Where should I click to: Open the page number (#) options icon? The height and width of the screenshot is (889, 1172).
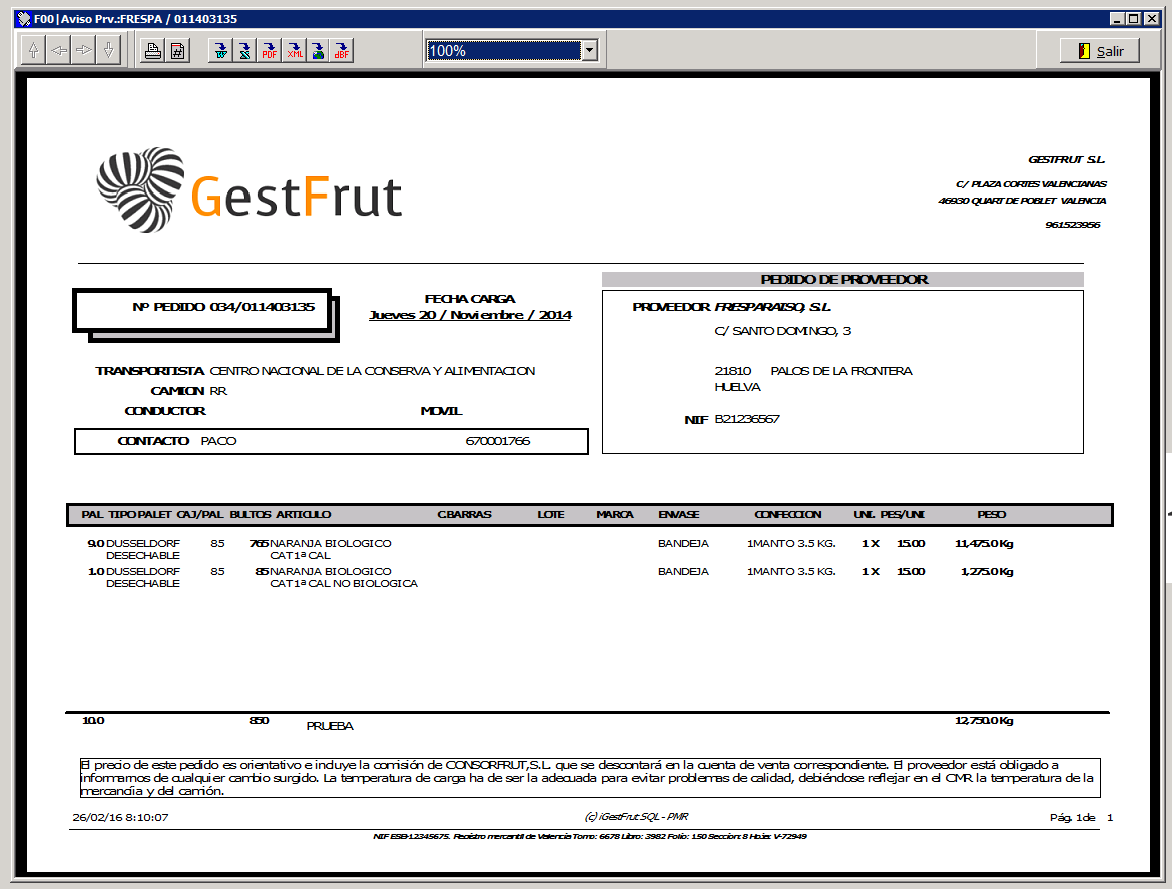pyautogui.click(x=177, y=51)
